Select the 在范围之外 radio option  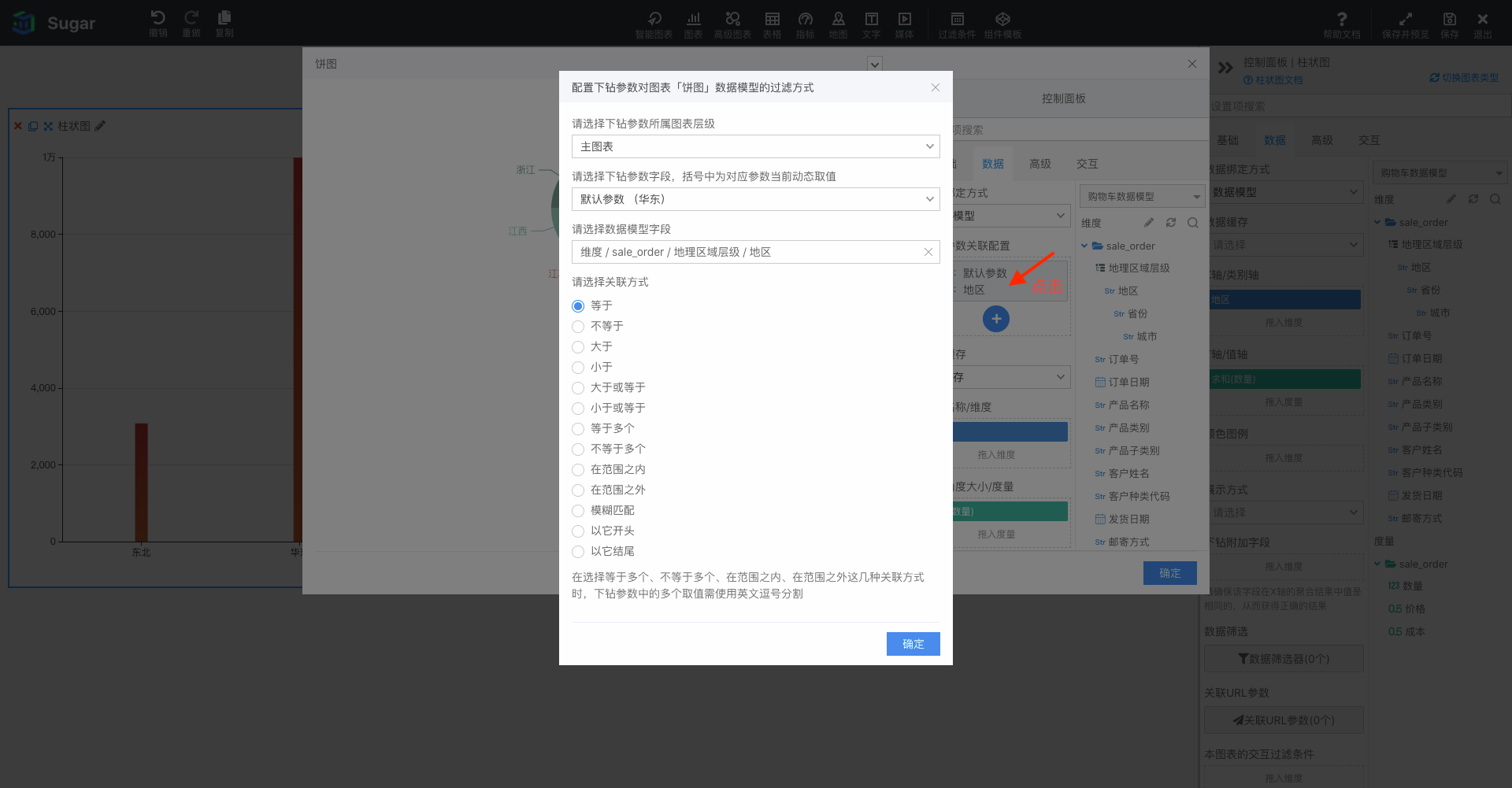[578, 490]
